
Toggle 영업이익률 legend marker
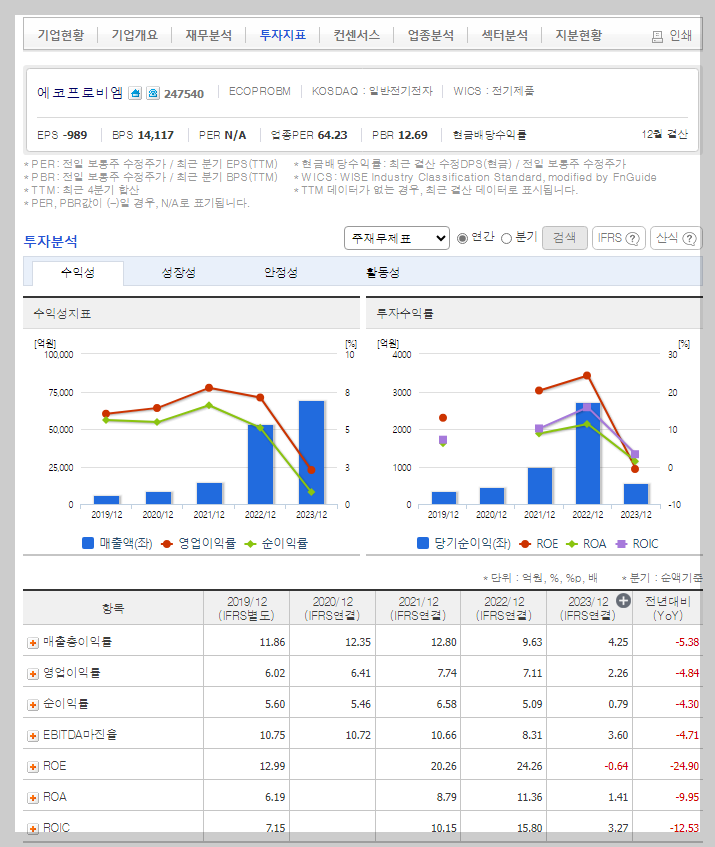167,544
